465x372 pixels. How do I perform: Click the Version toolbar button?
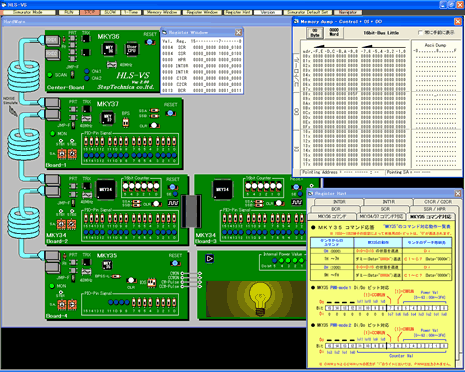(268, 12)
